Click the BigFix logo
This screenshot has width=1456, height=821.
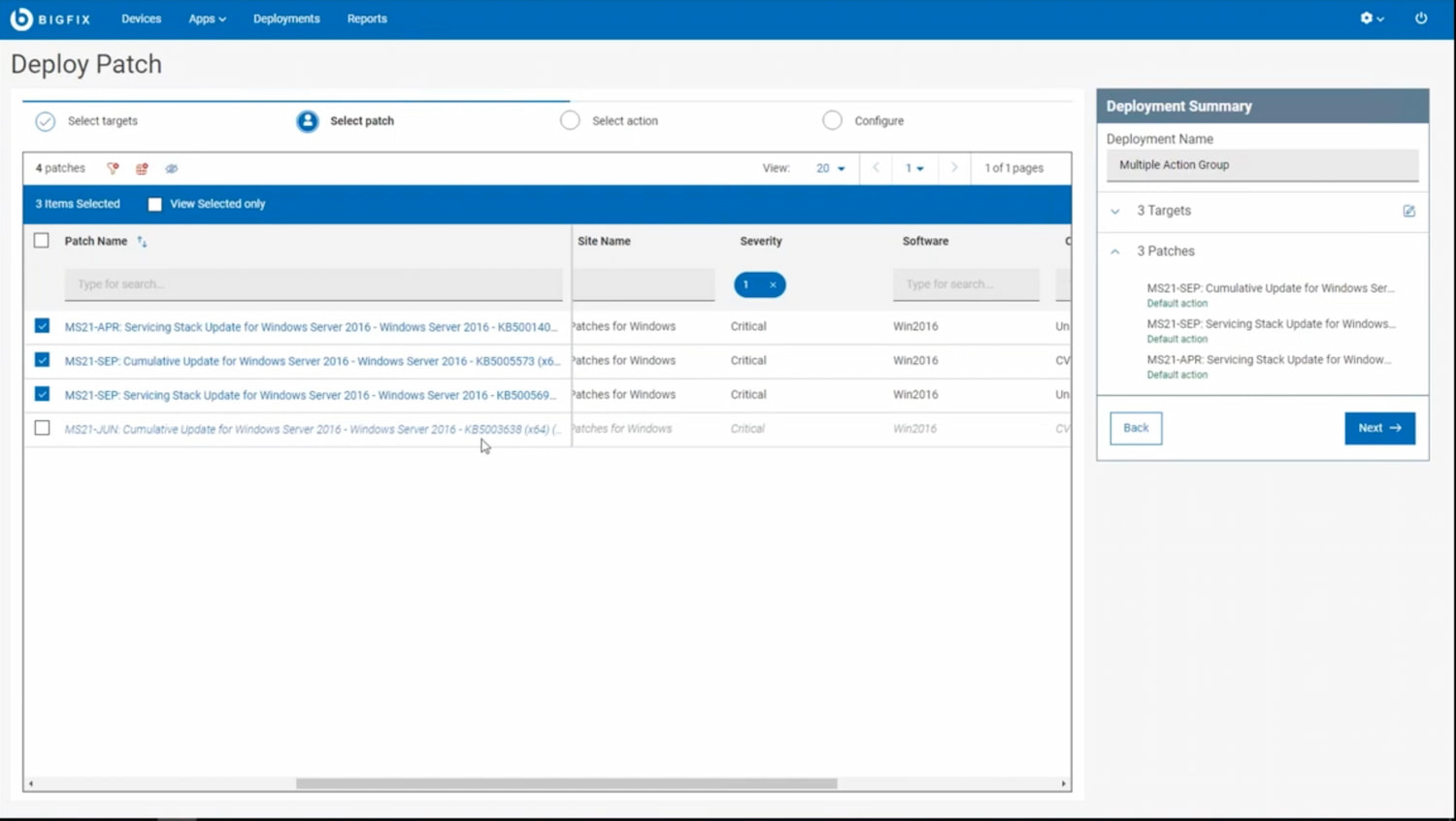pyautogui.click(x=50, y=17)
